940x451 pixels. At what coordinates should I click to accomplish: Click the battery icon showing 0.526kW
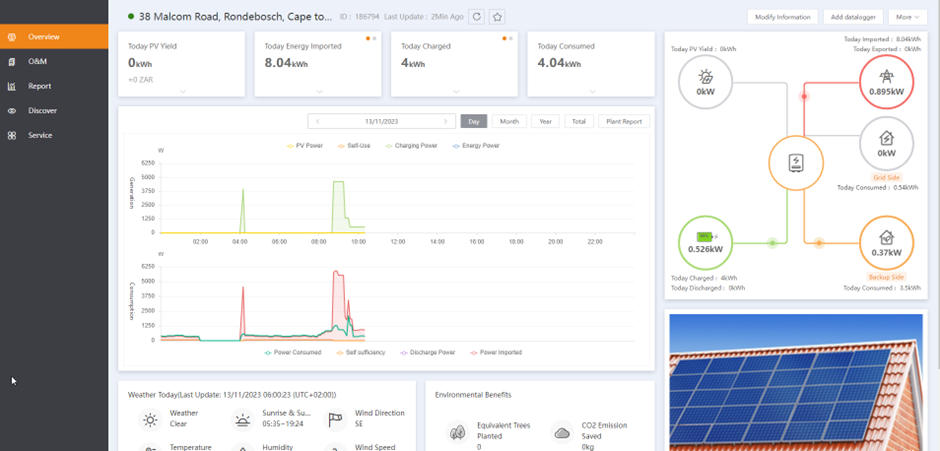click(x=705, y=243)
